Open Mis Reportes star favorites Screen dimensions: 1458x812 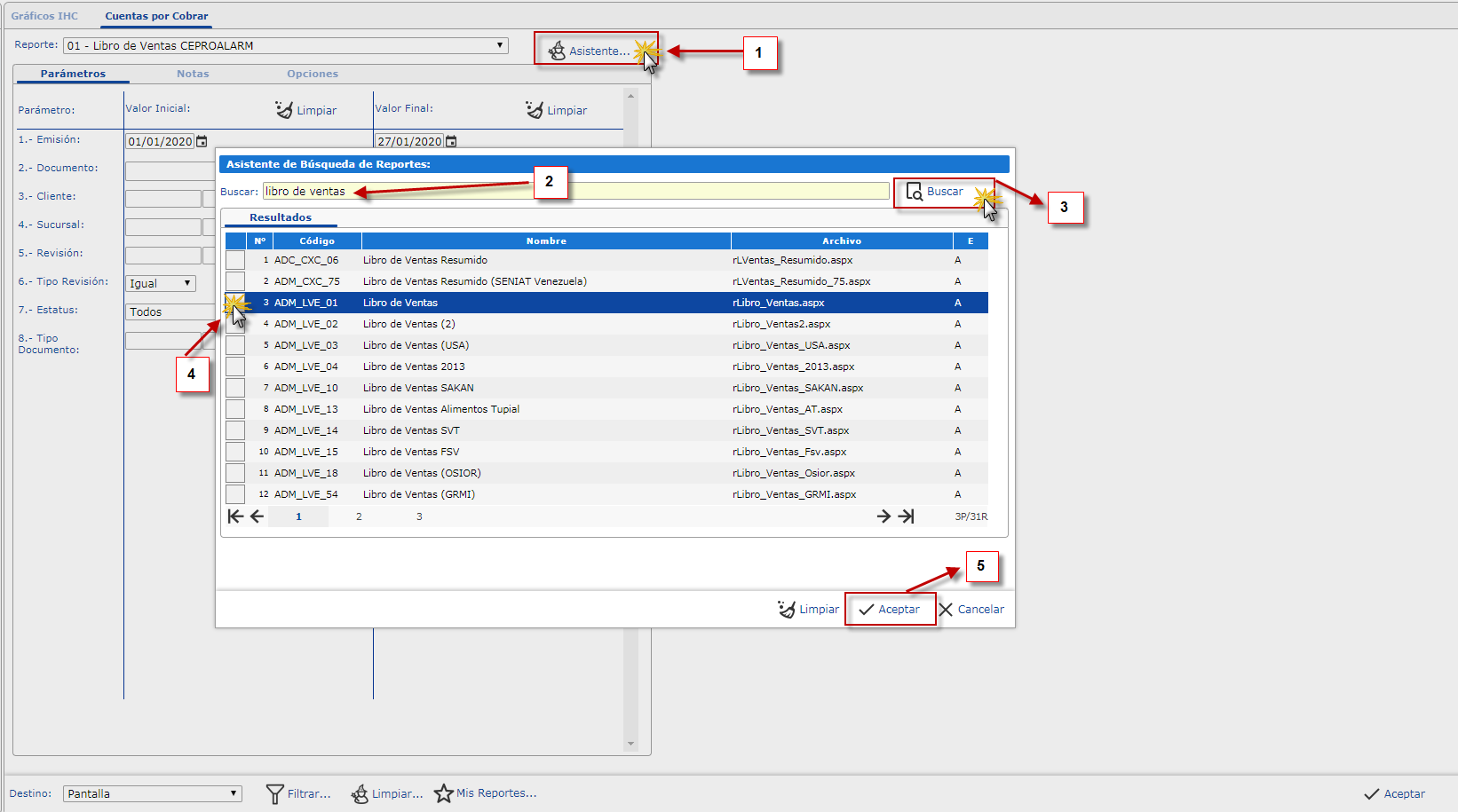coord(485,793)
